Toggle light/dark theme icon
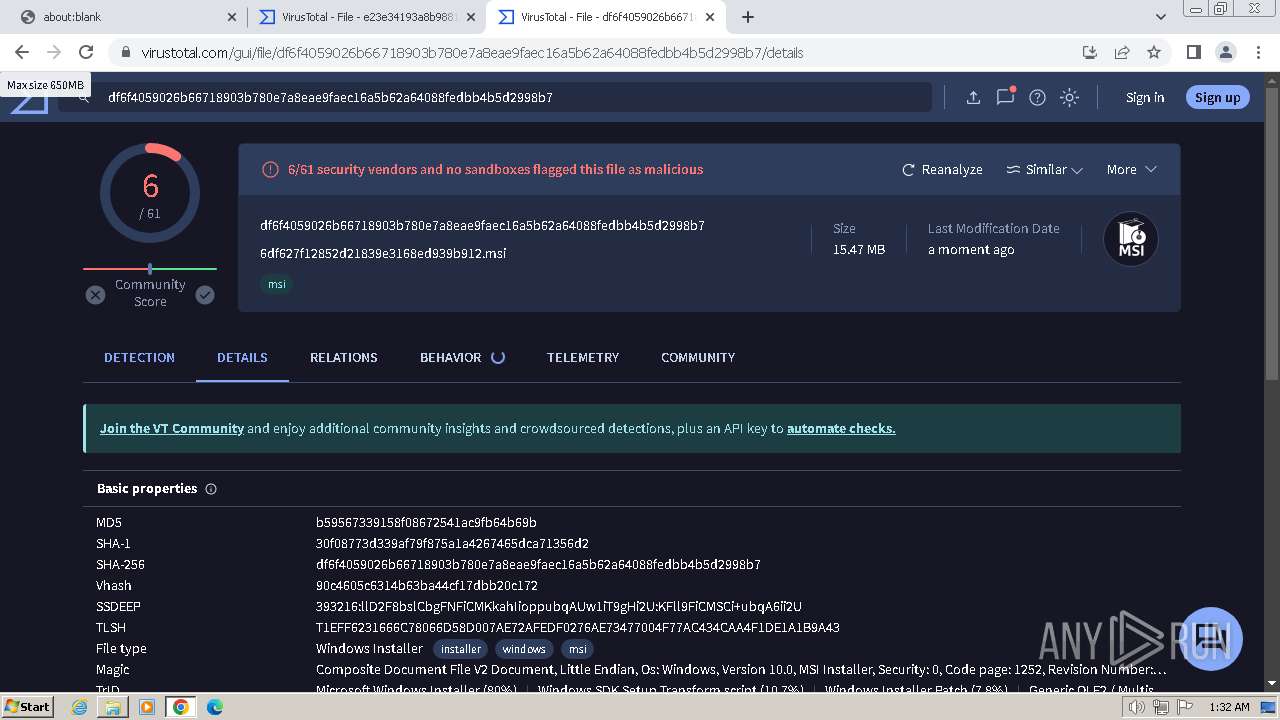1280x720 pixels. coord(1070,97)
